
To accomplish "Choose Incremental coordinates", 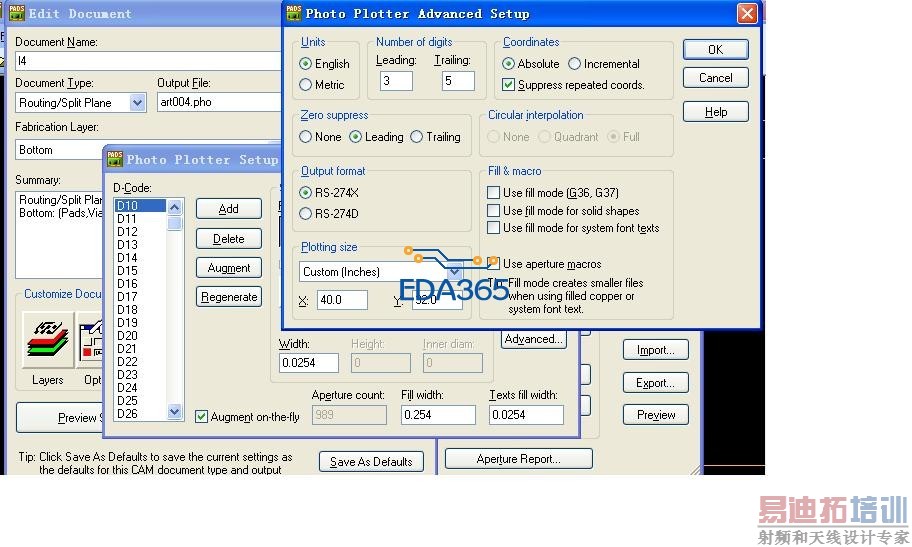I will tap(575, 63).
